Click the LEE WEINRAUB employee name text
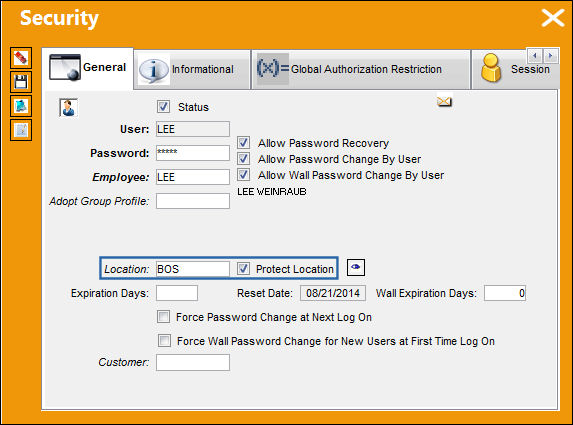573x425 pixels. (x=272, y=192)
